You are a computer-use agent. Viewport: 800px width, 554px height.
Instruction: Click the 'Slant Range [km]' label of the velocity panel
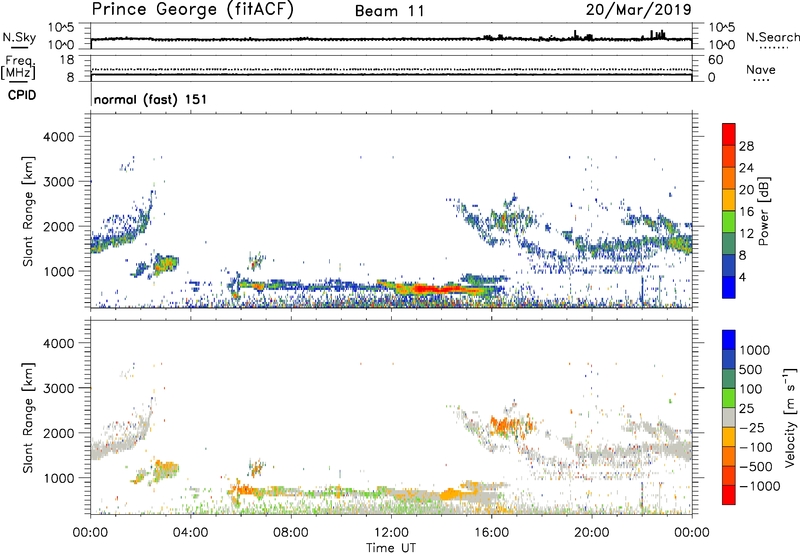(x=28, y=417)
